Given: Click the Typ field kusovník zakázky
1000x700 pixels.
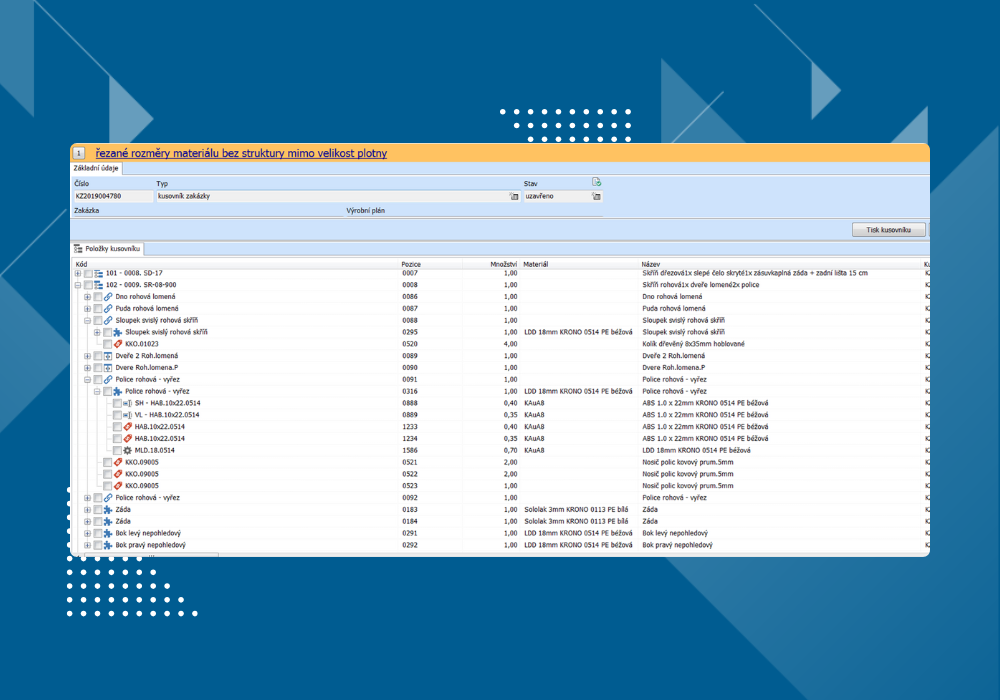Looking at the screenshot, I should pos(338,196).
